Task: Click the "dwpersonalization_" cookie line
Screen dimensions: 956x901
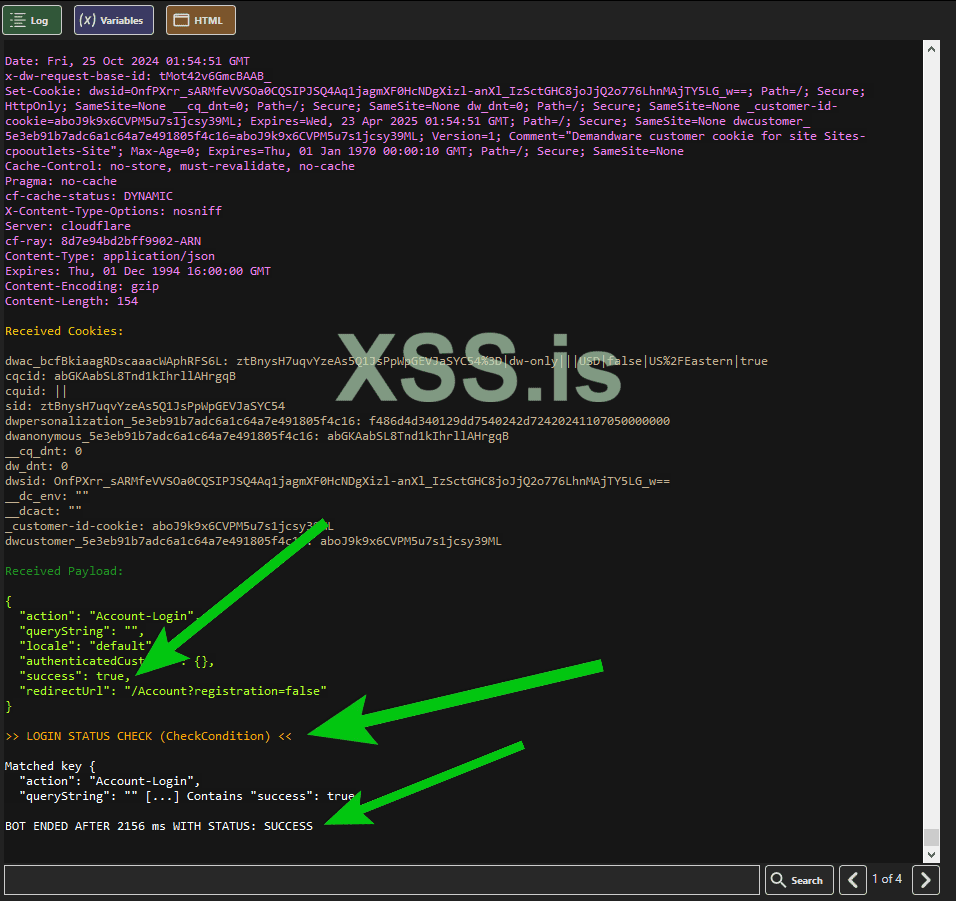Action: pos(337,421)
